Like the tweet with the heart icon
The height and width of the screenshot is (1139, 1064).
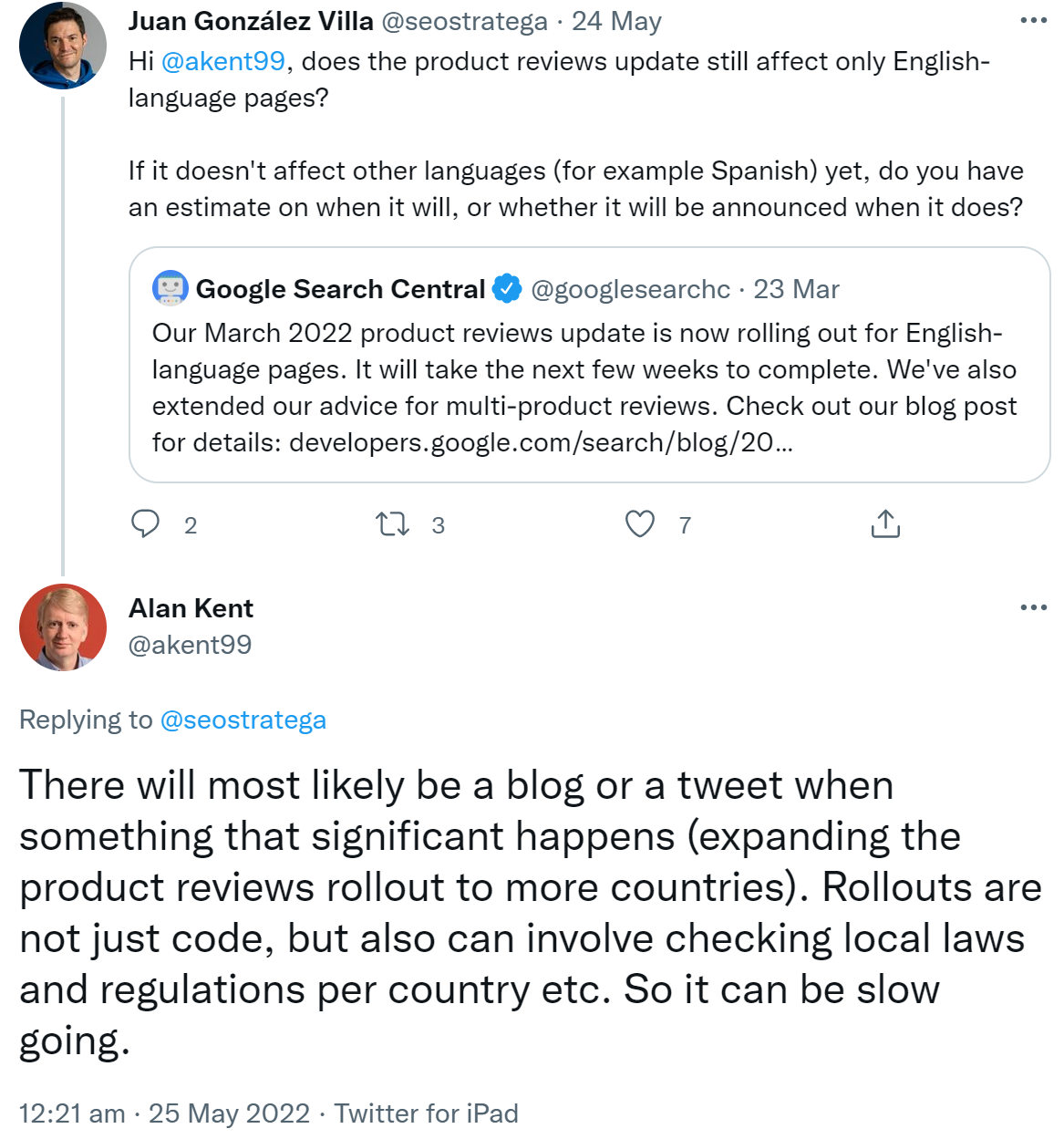[x=640, y=524]
